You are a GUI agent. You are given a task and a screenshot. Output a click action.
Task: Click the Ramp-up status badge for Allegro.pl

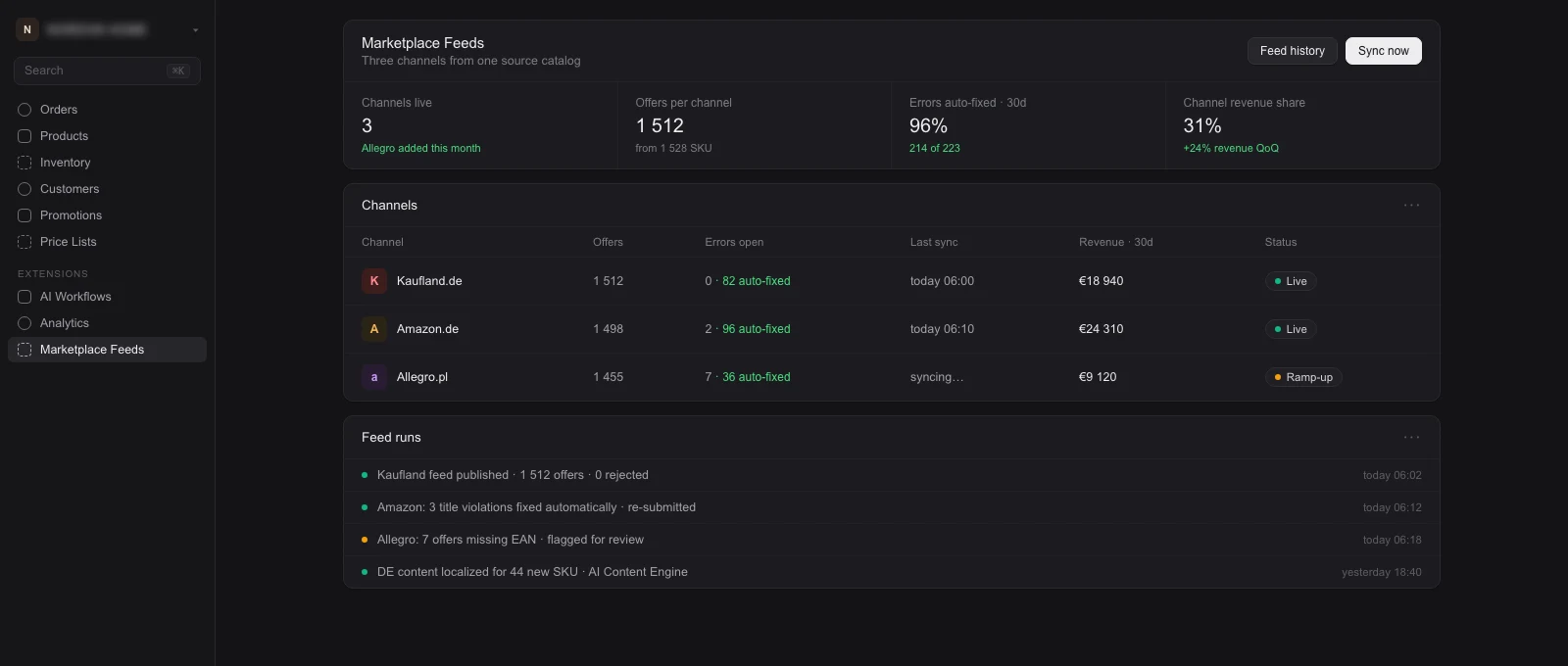1302,377
